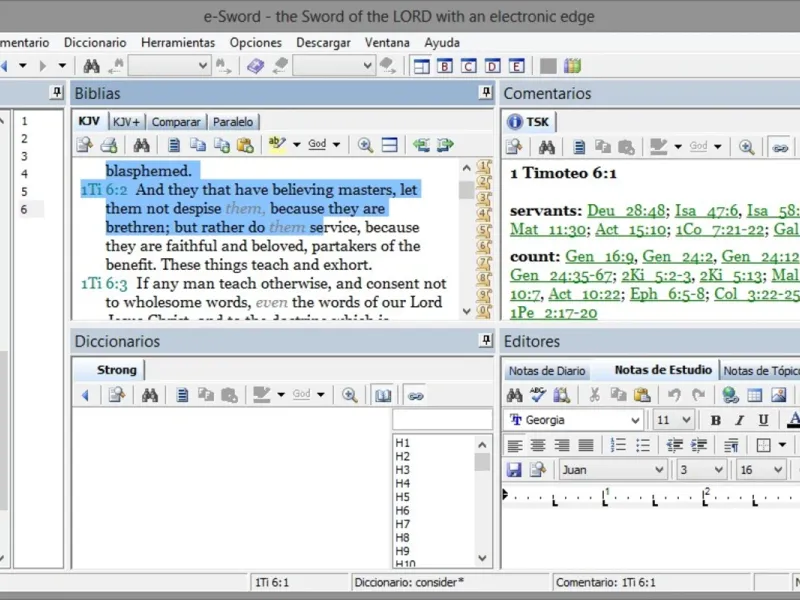Viewport: 800px width, 600px height.
Task: Select the C layout icon in main toolbar
Action: [x=468, y=66]
